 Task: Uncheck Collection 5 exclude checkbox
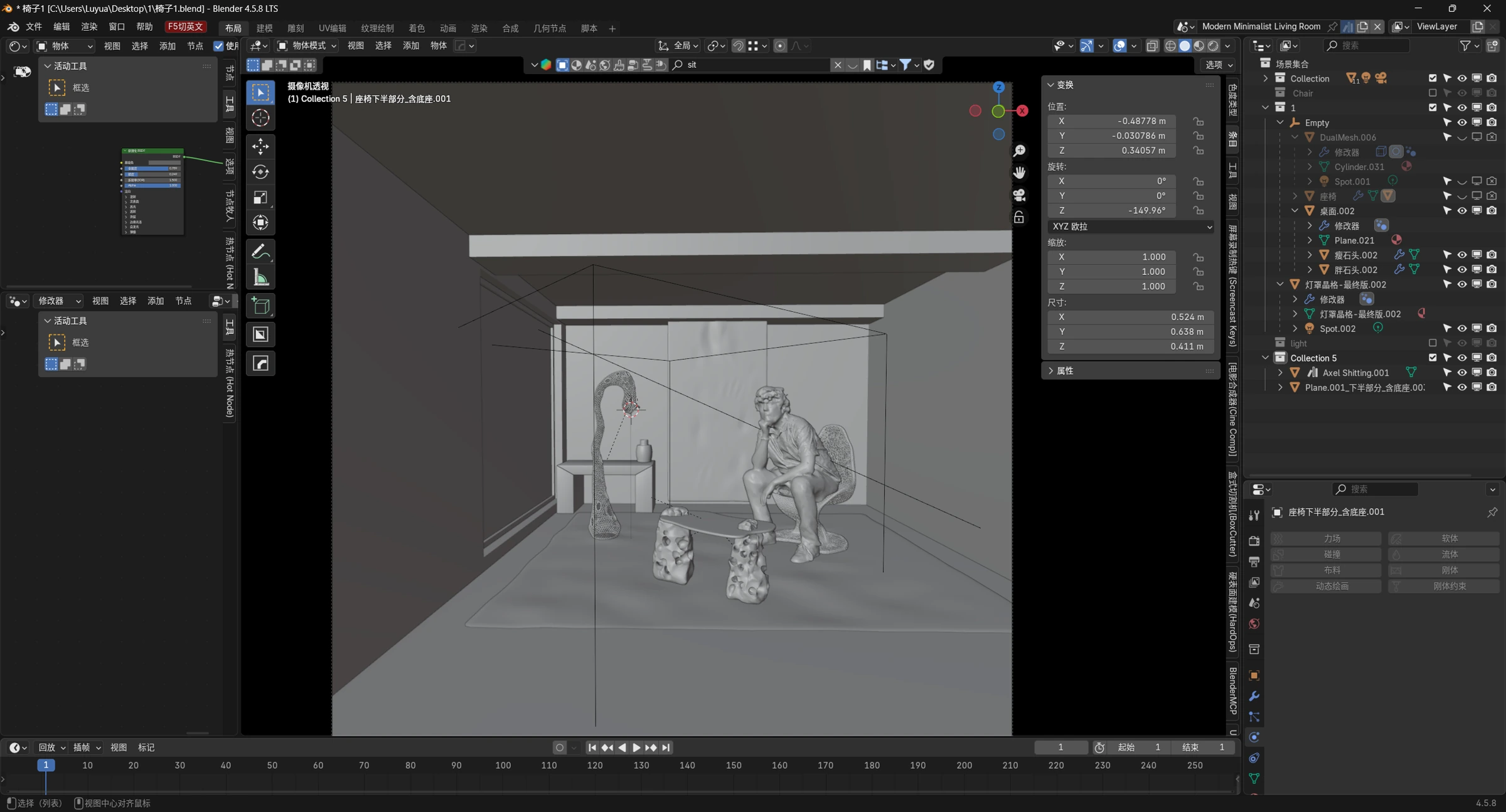[x=1433, y=358]
